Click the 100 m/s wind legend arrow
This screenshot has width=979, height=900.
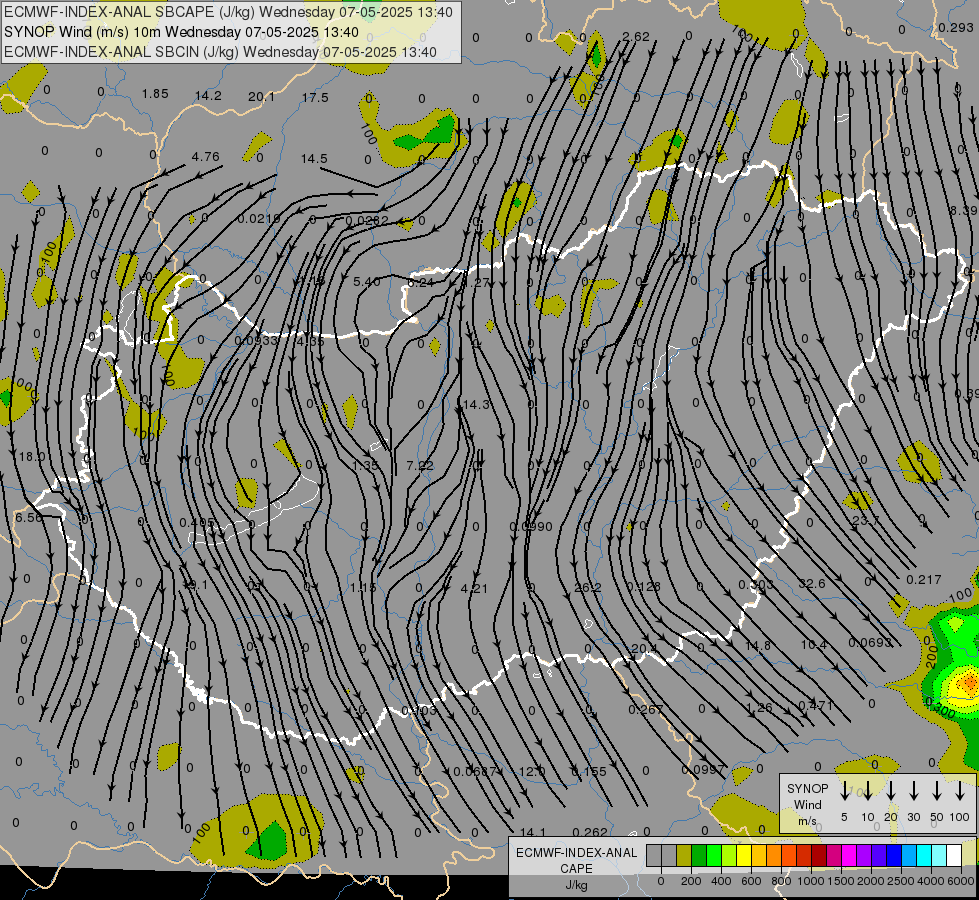click(x=960, y=791)
